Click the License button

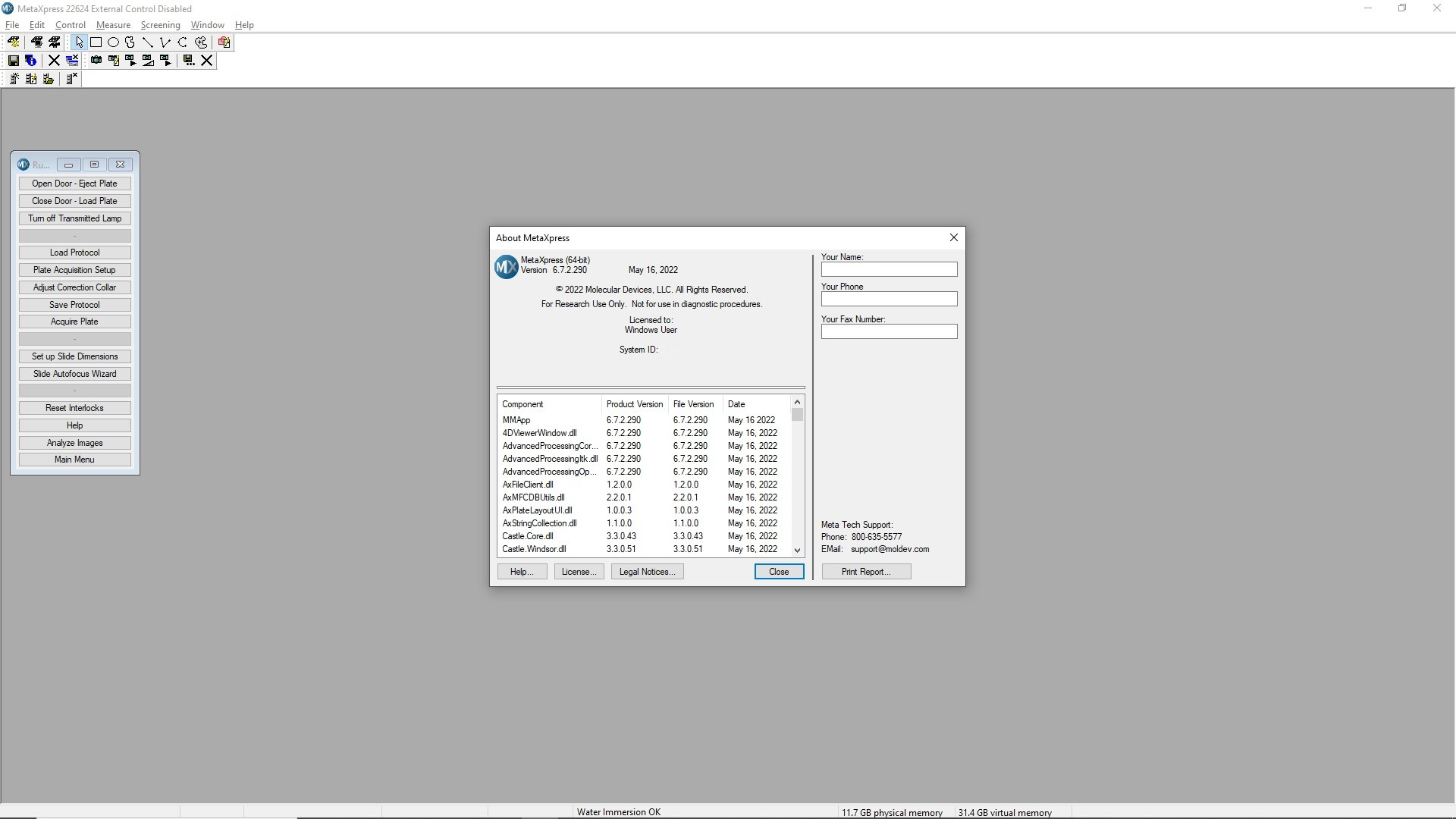(579, 572)
